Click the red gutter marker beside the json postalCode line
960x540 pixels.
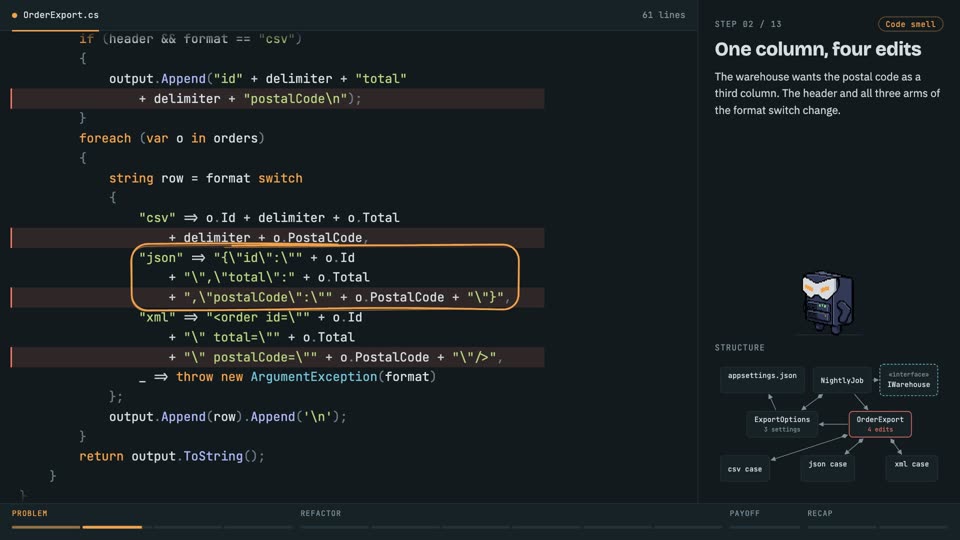coord(11,297)
